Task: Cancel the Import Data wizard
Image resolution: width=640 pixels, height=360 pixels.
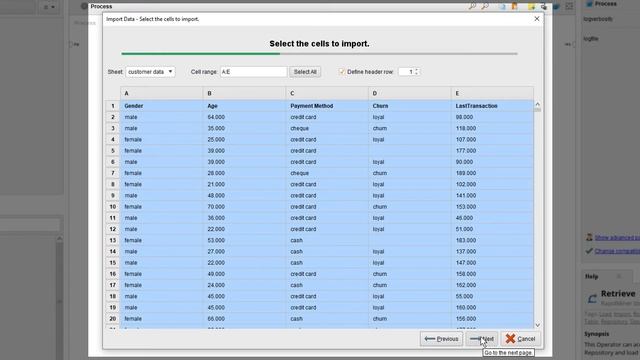Action: tap(520, 339)
